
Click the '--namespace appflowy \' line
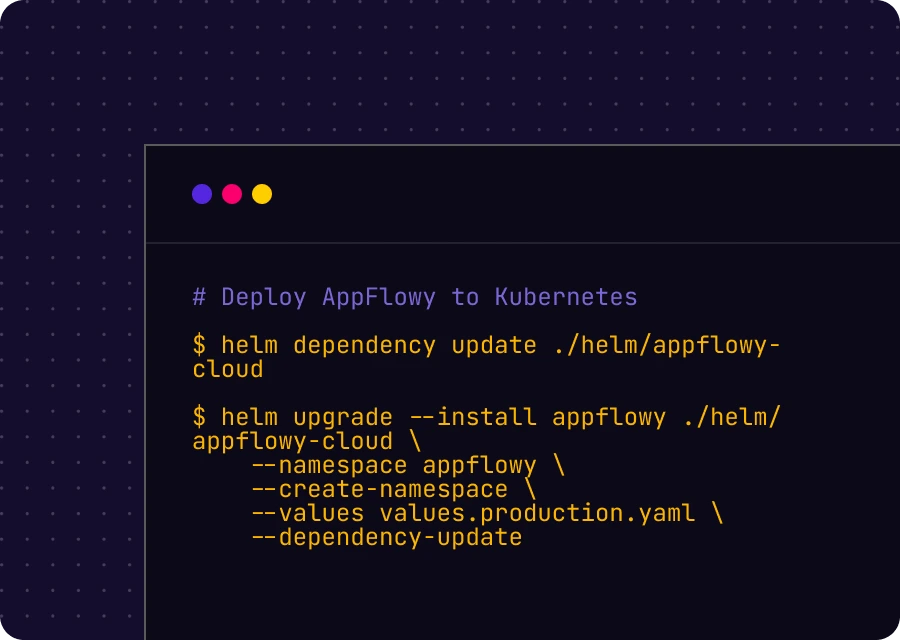409,466
